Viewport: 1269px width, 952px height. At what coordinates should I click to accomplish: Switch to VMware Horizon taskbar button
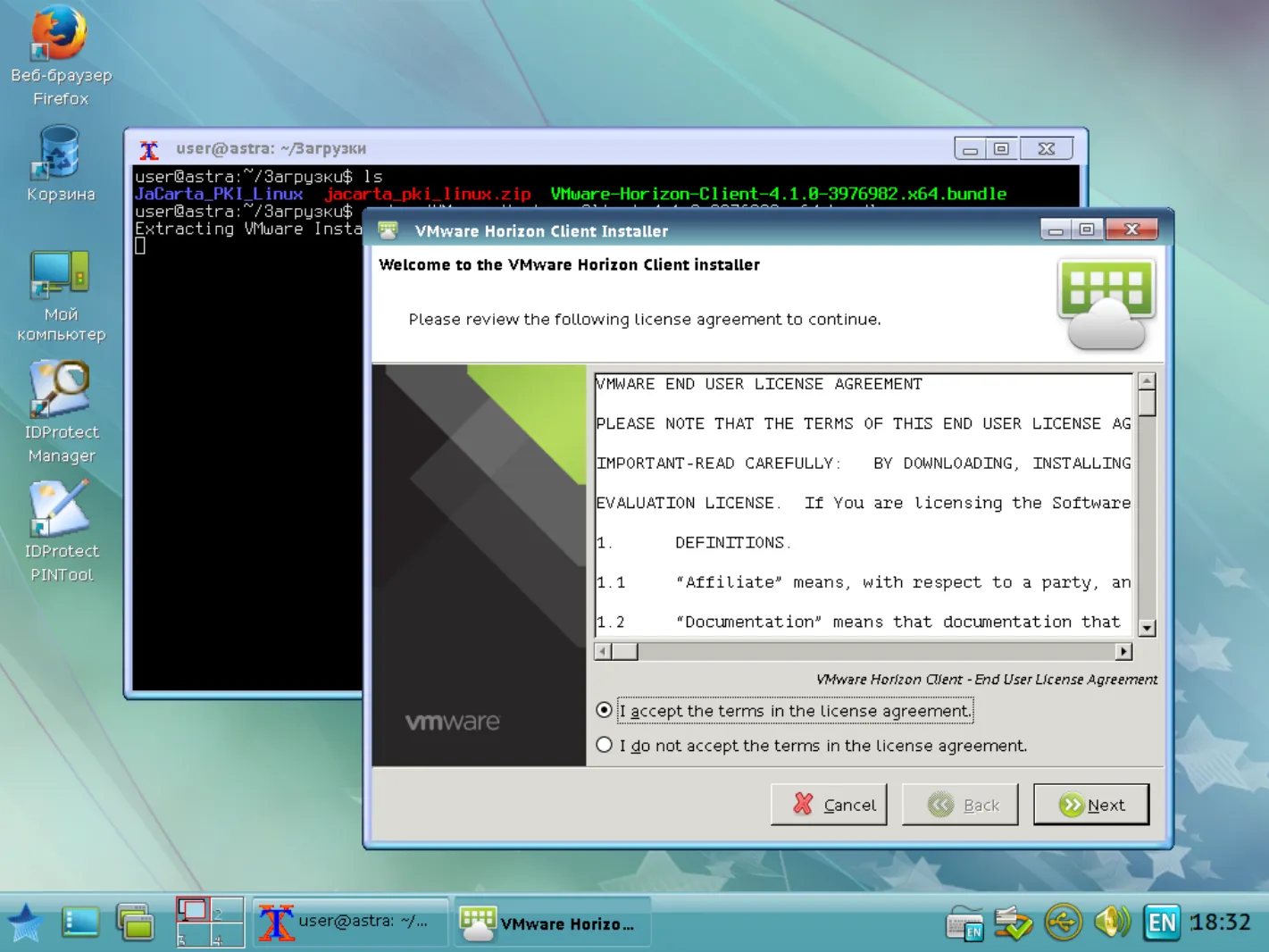(552, 923)
